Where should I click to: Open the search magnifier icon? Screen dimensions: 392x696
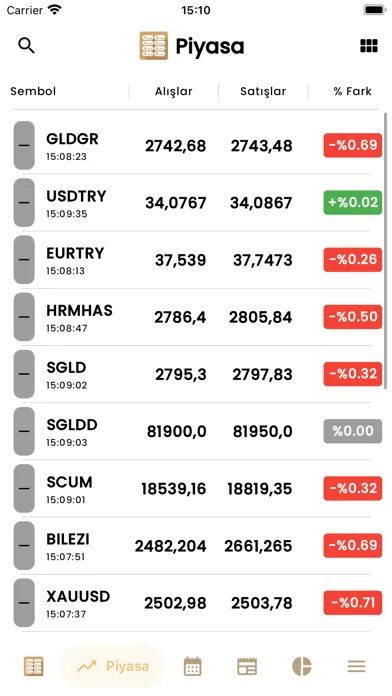[26, 46]
